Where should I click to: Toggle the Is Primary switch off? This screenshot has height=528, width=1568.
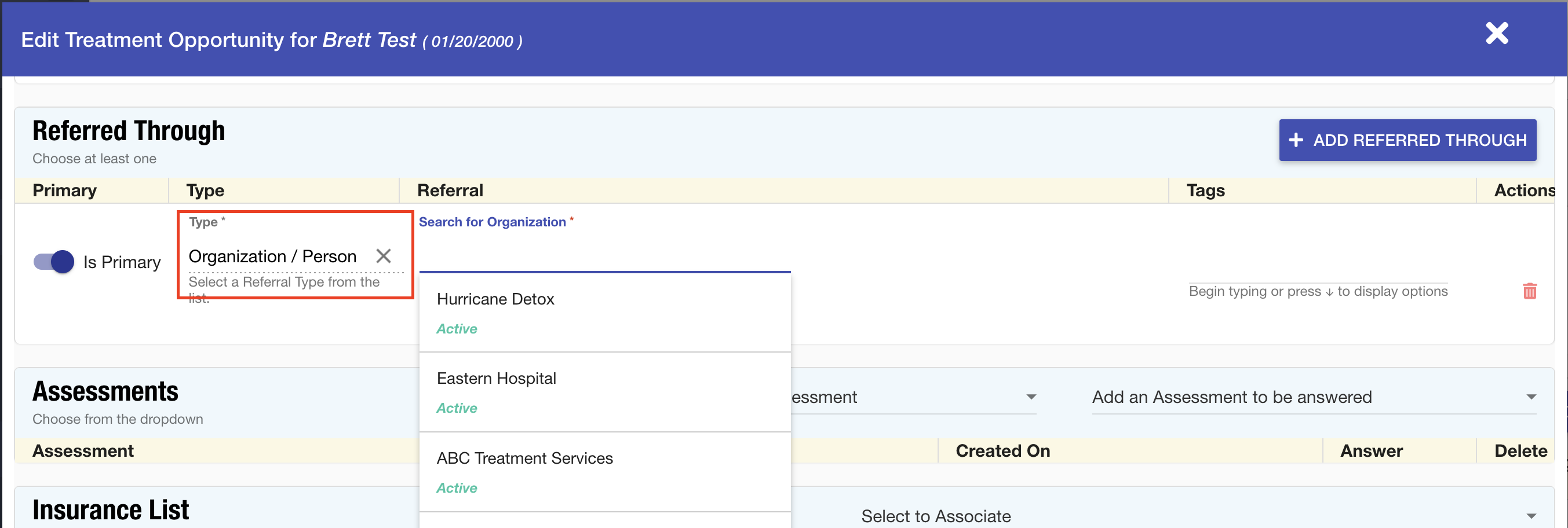coord(54,262)
